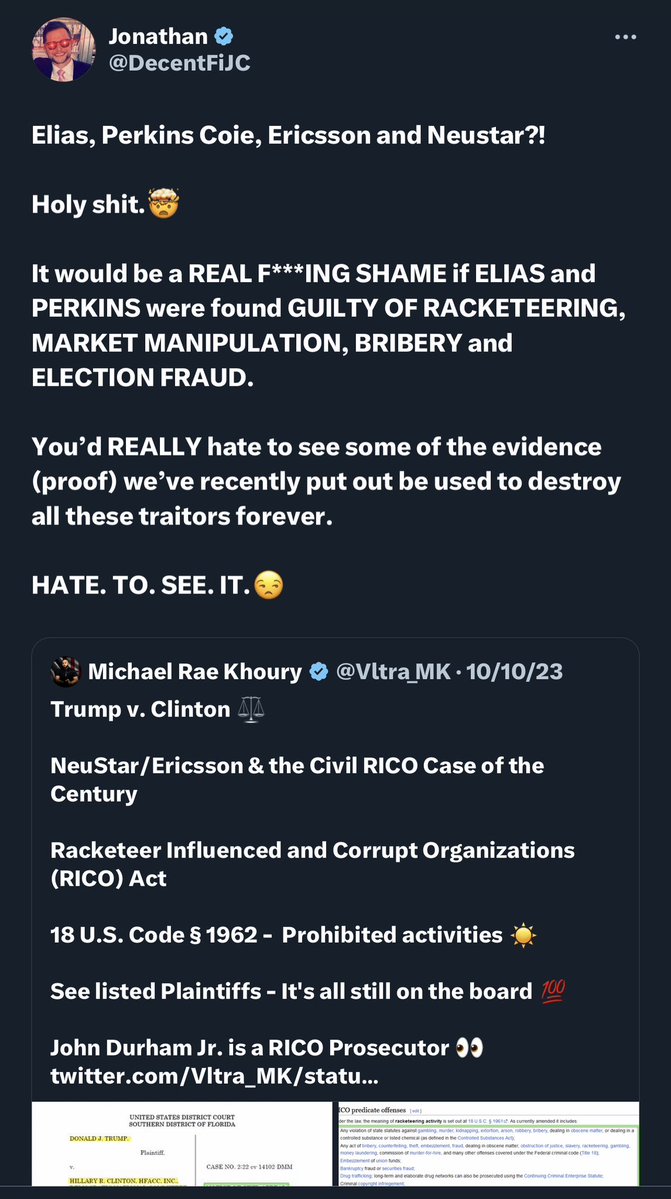Click the Michael Rae Khoury display name
Screen dimensions: 671x1199
[195, 673]
